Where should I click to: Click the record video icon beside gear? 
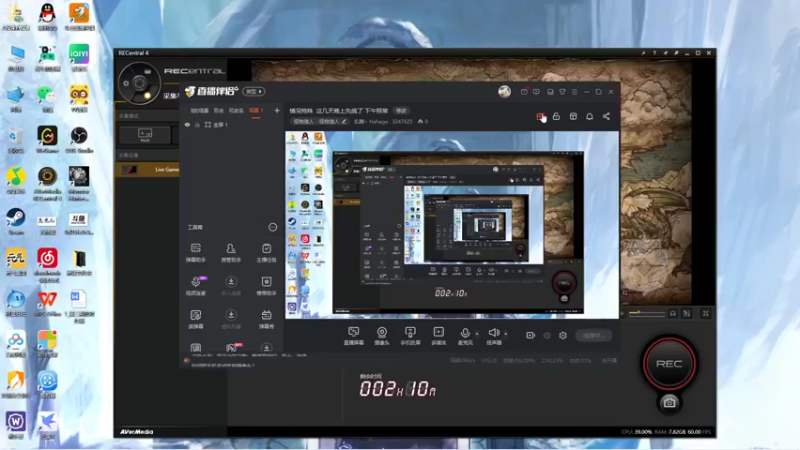click(x=531, y=335)
